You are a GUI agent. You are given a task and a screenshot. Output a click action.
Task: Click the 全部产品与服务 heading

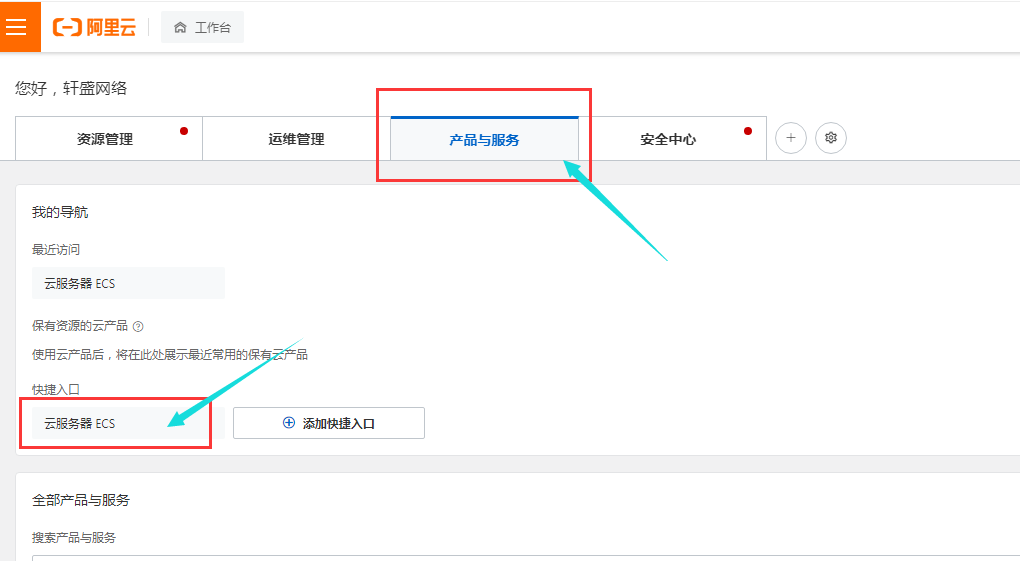click(x=81, y=500)
